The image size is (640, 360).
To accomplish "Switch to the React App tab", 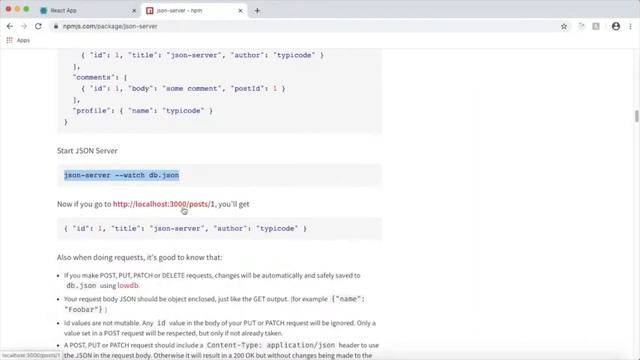I will click(88, 11).
